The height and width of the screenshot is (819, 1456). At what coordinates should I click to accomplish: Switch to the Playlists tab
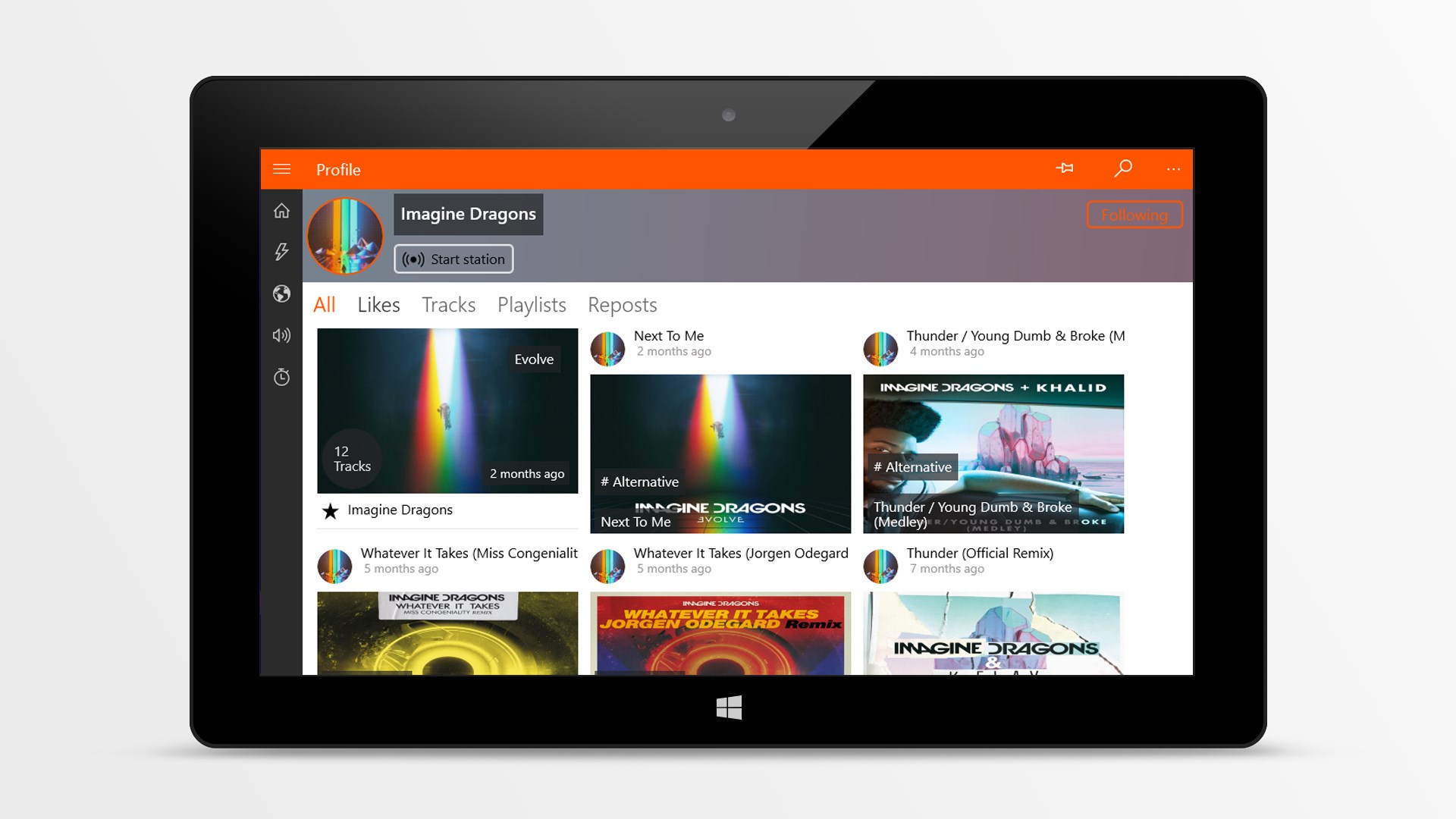pos(531,305)
